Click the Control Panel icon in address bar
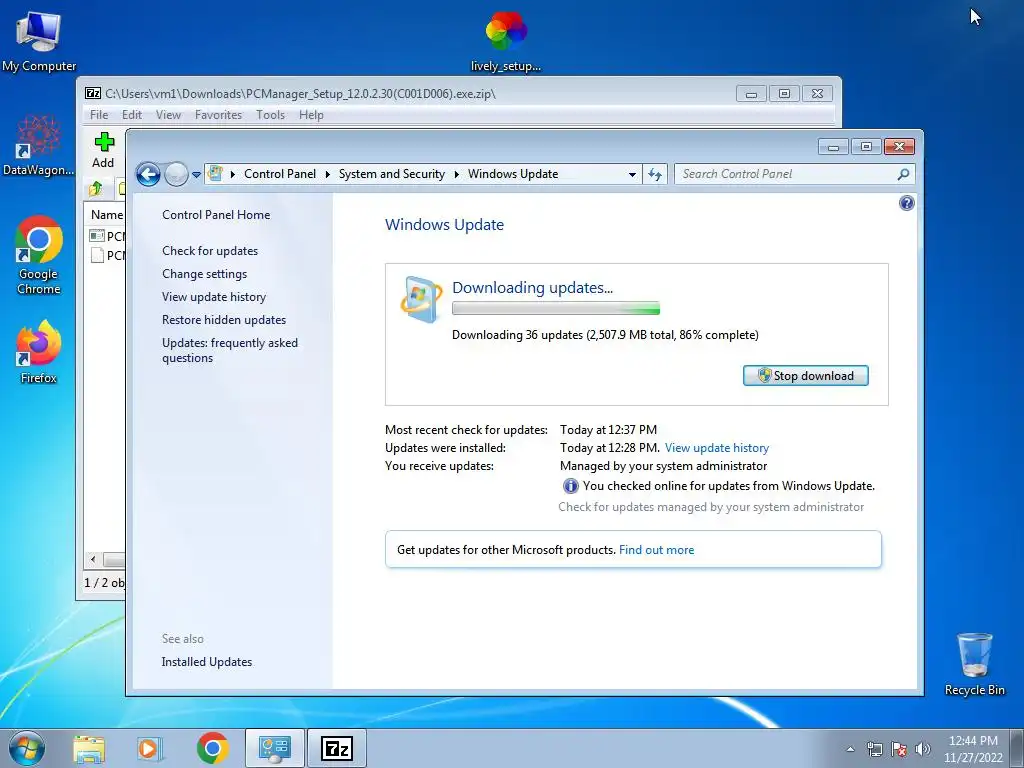Viewport: 1024px width, 768px height. [x=215, y=174]
